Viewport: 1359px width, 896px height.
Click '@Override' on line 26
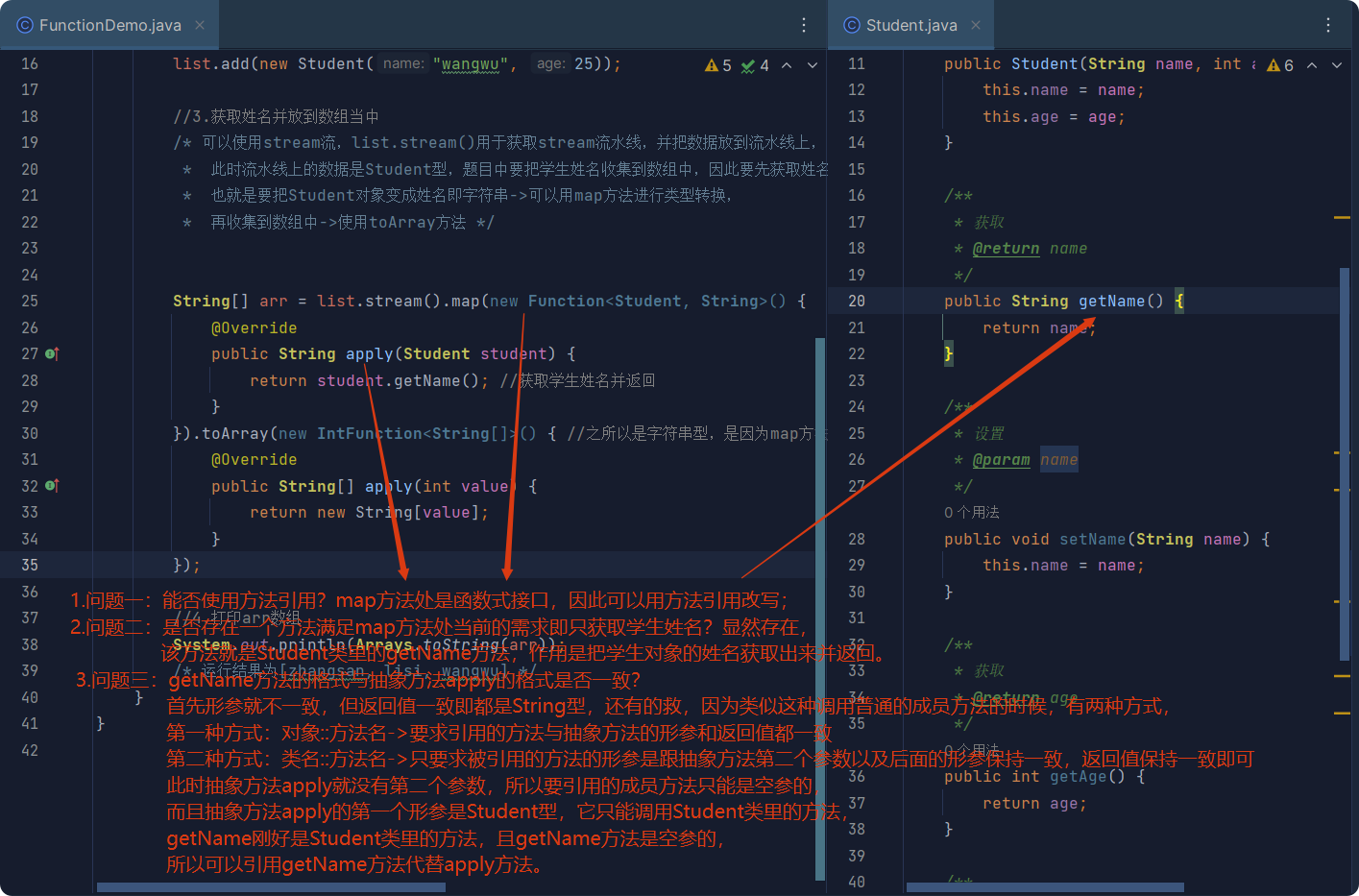click(255, 328)
